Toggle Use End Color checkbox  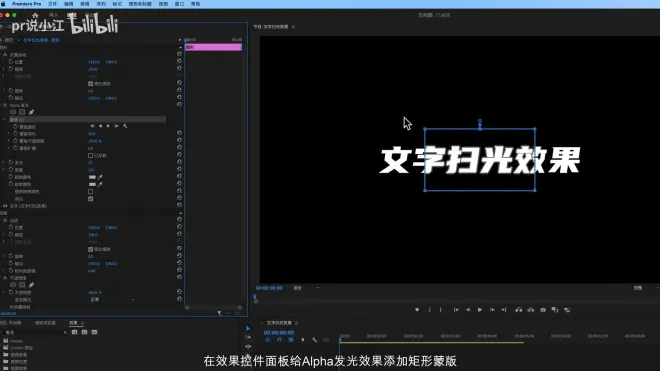click(x=90, y=192)
